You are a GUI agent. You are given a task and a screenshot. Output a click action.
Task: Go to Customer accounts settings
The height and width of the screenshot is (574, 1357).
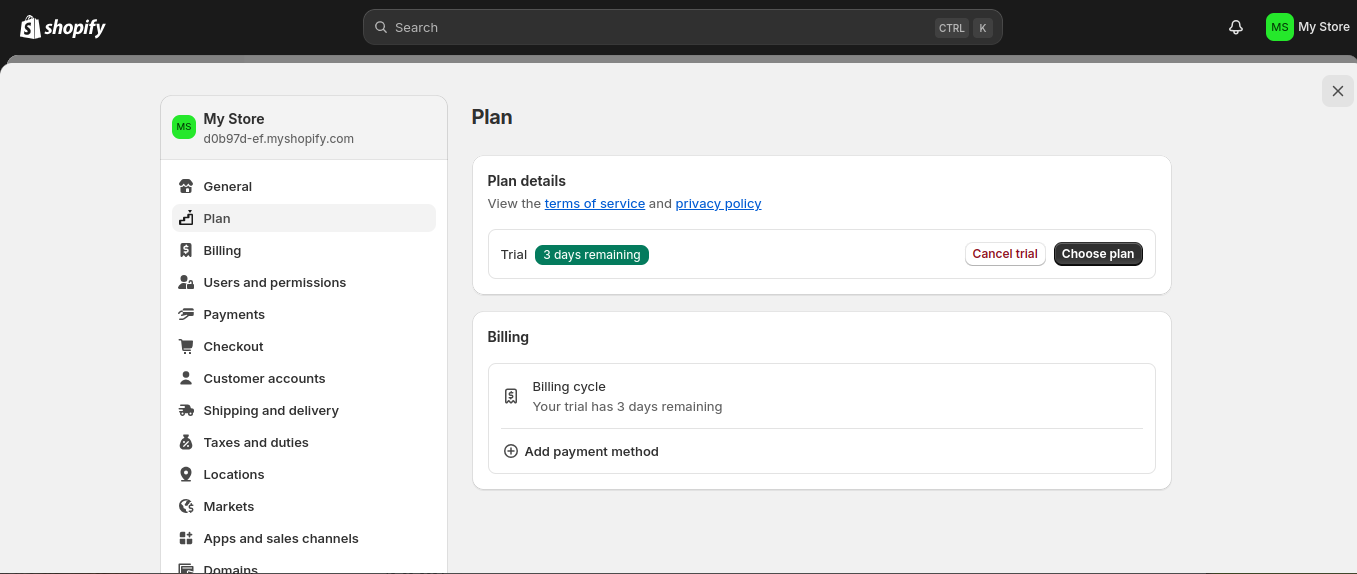(x=264, y=378)
